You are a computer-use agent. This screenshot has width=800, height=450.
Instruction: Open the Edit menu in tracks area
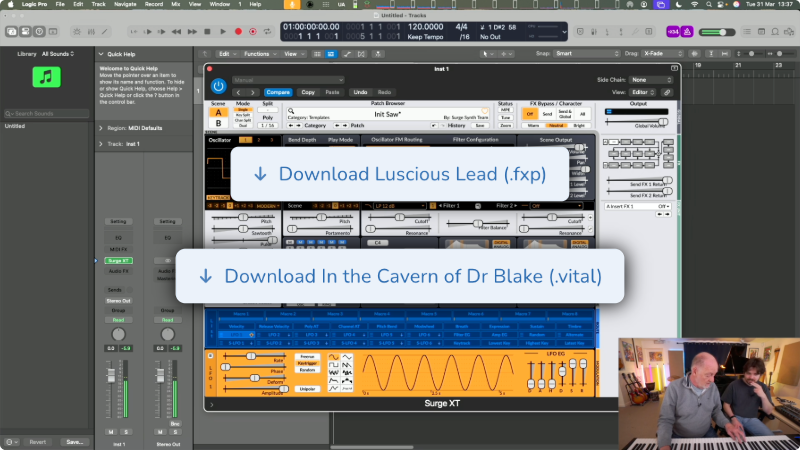[x=227, y=54]
